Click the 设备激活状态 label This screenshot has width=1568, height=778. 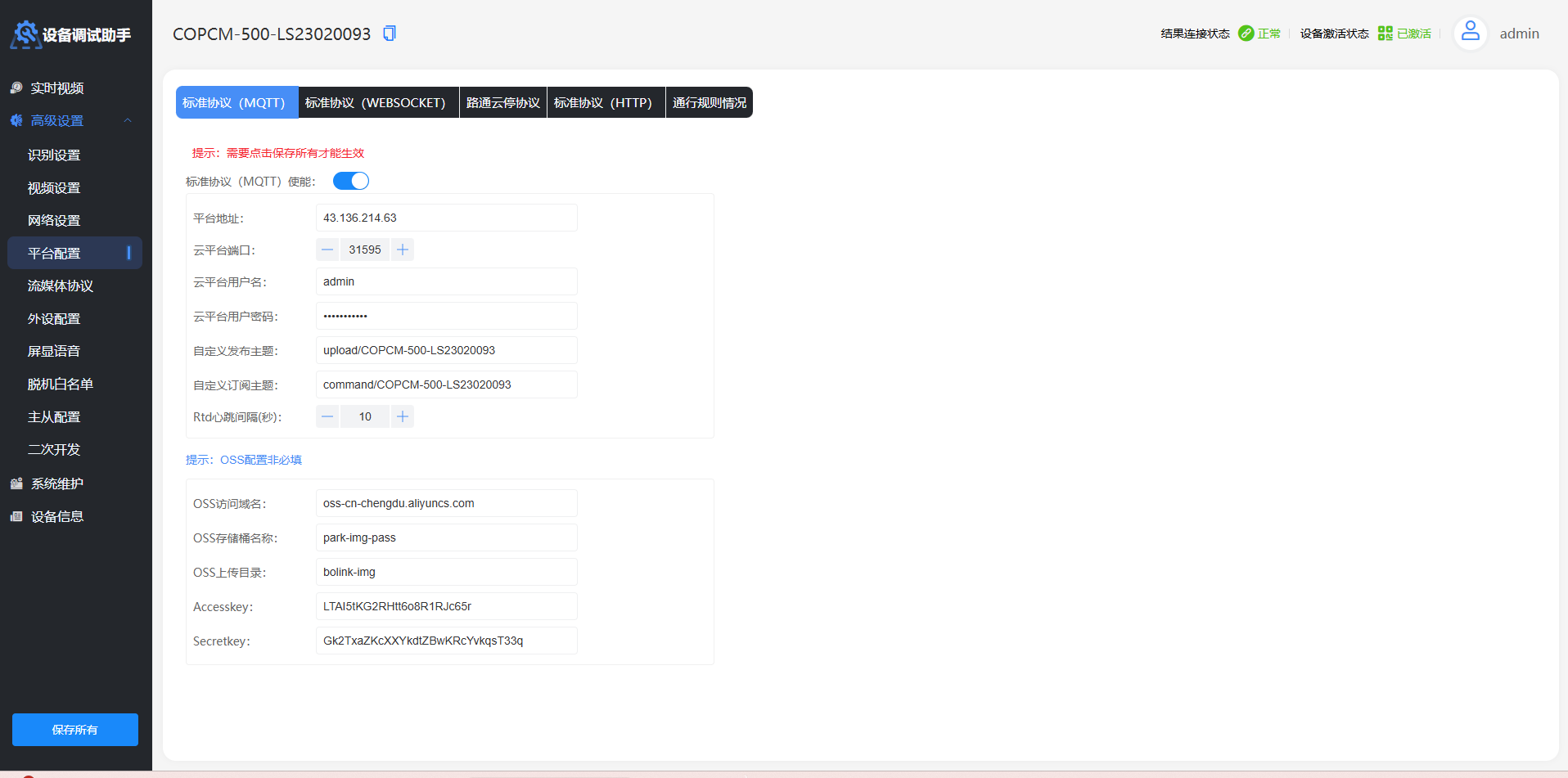click(x=1334, y=34)
